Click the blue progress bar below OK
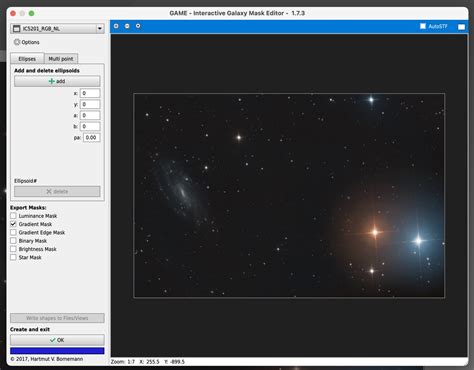Screen dimensions: 474x370 [x=57, y=351]
